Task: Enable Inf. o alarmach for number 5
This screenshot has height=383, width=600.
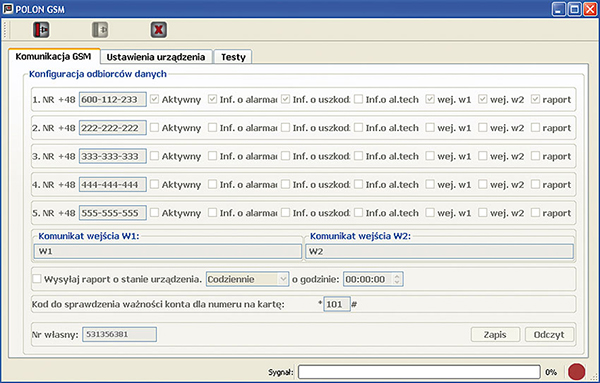Action: [x=212, y=212]
